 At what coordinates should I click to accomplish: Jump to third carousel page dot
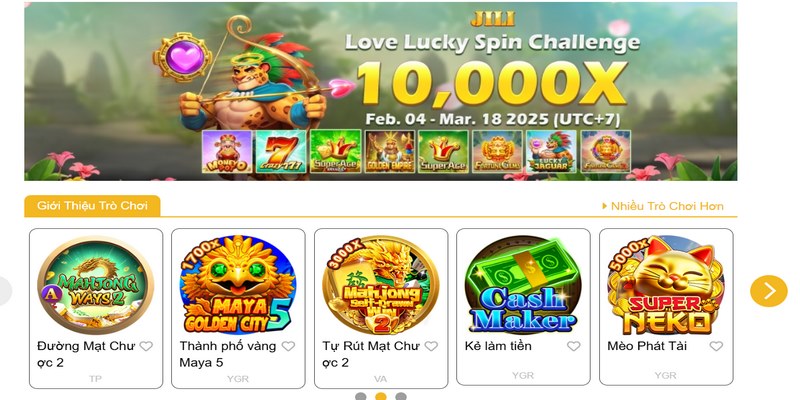401,396
